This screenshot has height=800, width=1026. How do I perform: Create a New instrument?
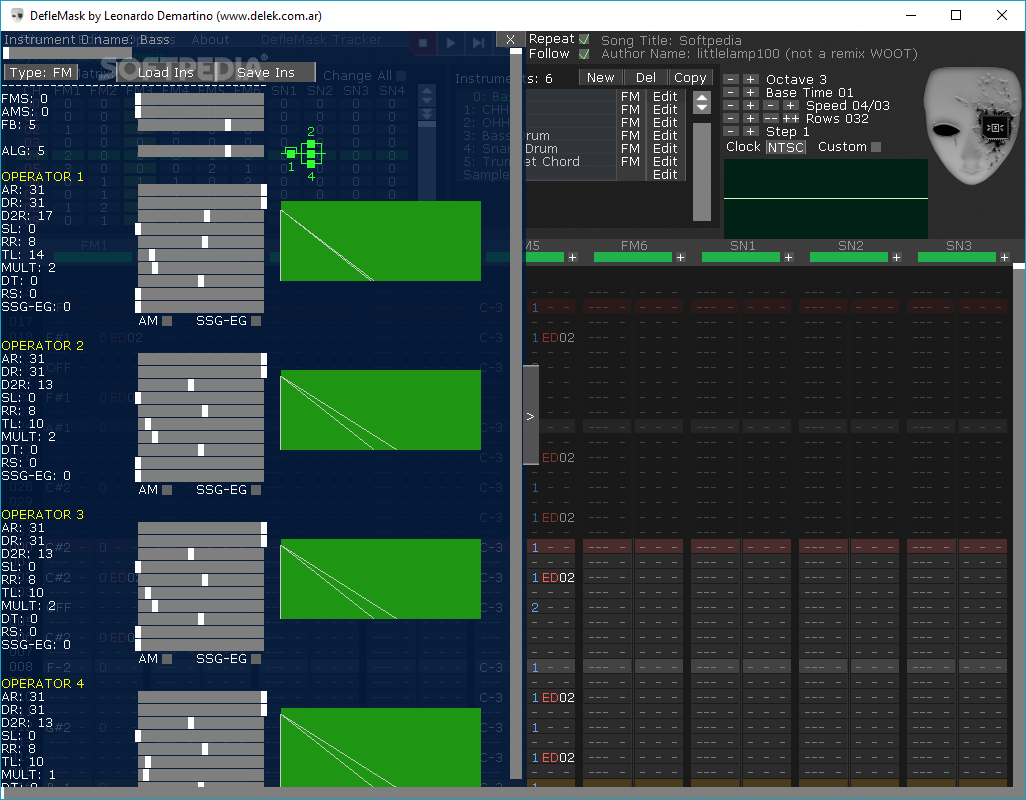pos(600,77)
